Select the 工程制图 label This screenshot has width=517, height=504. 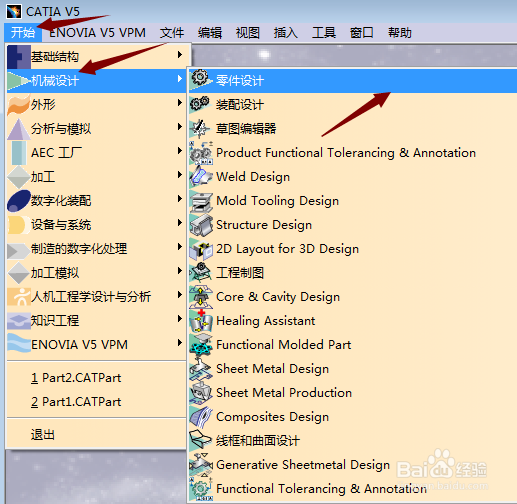(x=240, y=273)
